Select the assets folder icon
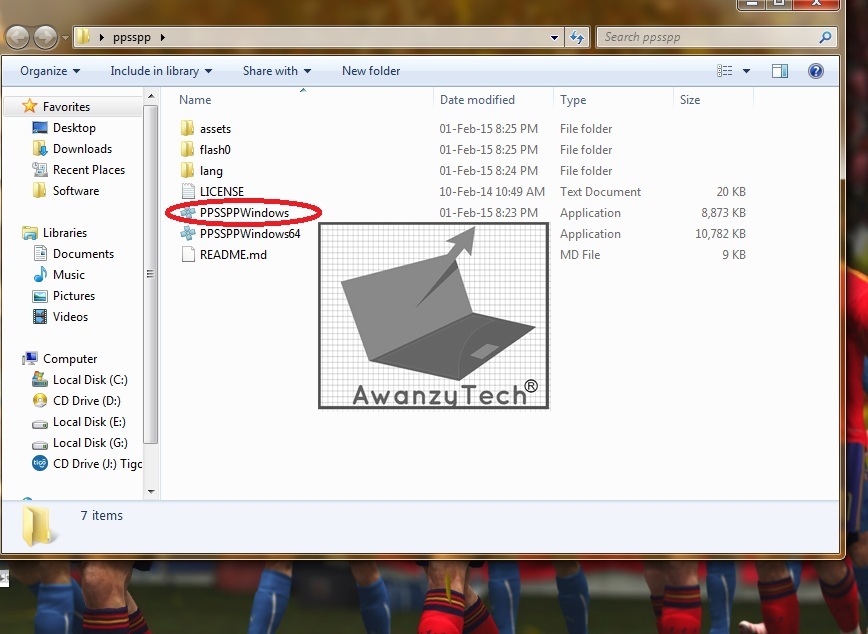The height and width of the screenshot is (634, 868). pyautogui.click(x=188, y=128)
